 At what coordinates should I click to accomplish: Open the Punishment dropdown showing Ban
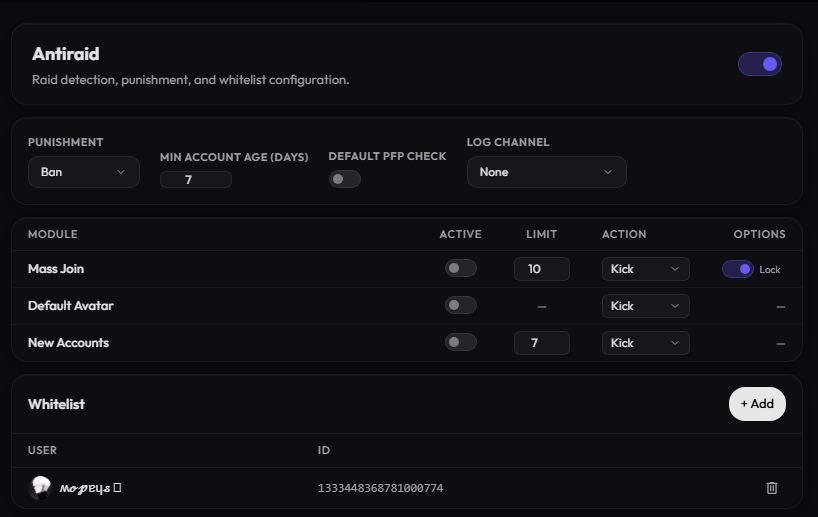pyautogui.click(x=83, y=172)
